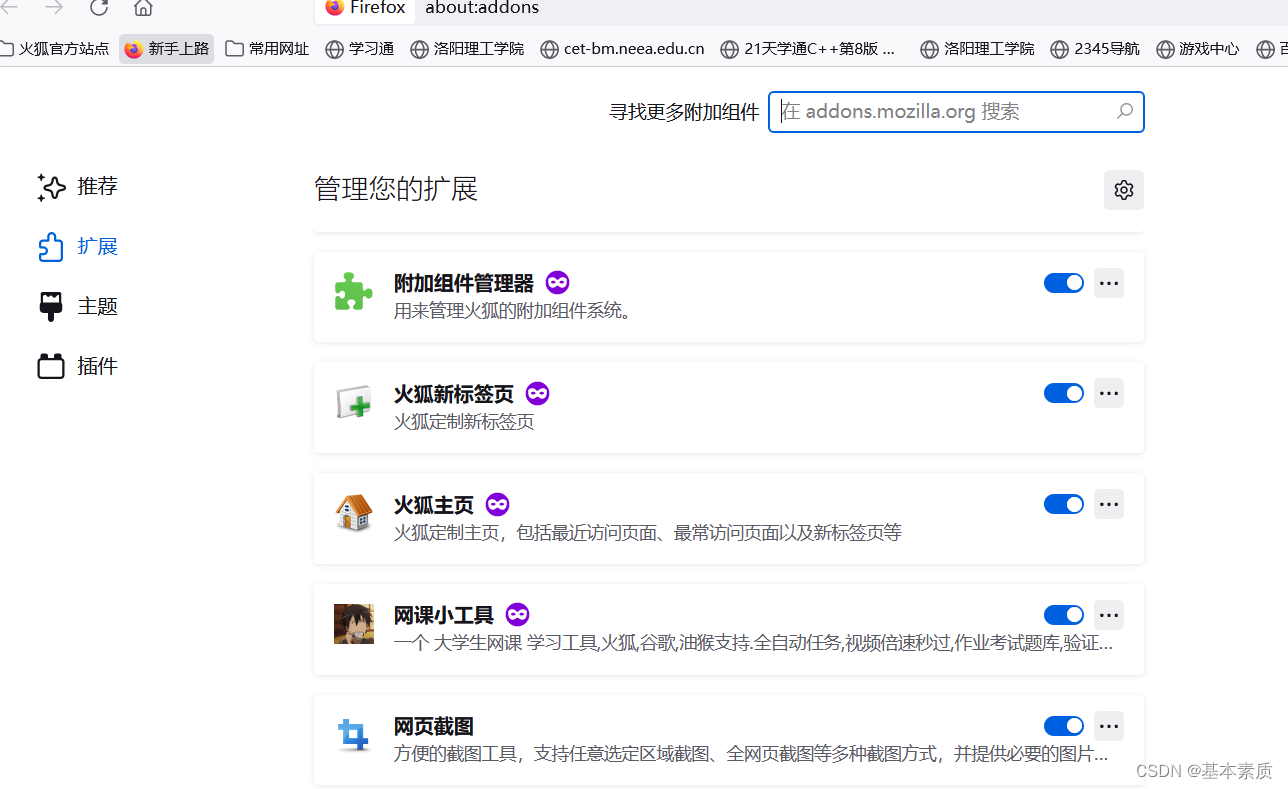This screenshot has height=789, width=1288.
Task: Open more options for 网页截图
Action: click(1109, 726)
